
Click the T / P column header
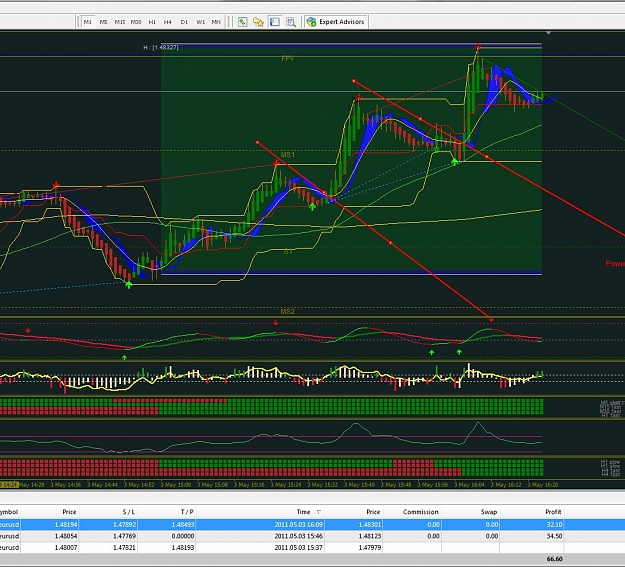[187, 512]
